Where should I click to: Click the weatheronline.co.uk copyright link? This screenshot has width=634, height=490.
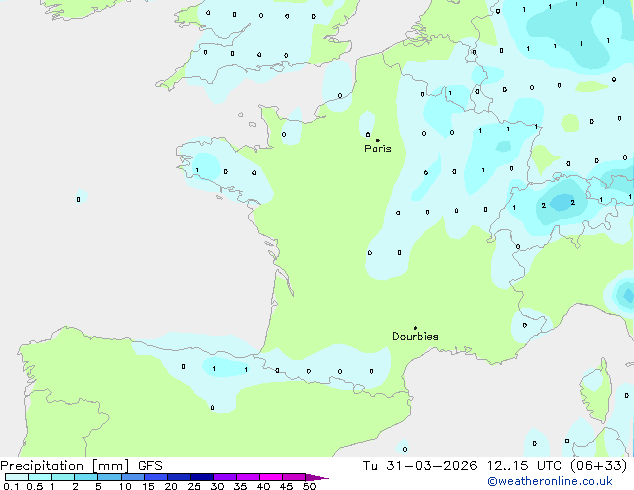point(550,481)
